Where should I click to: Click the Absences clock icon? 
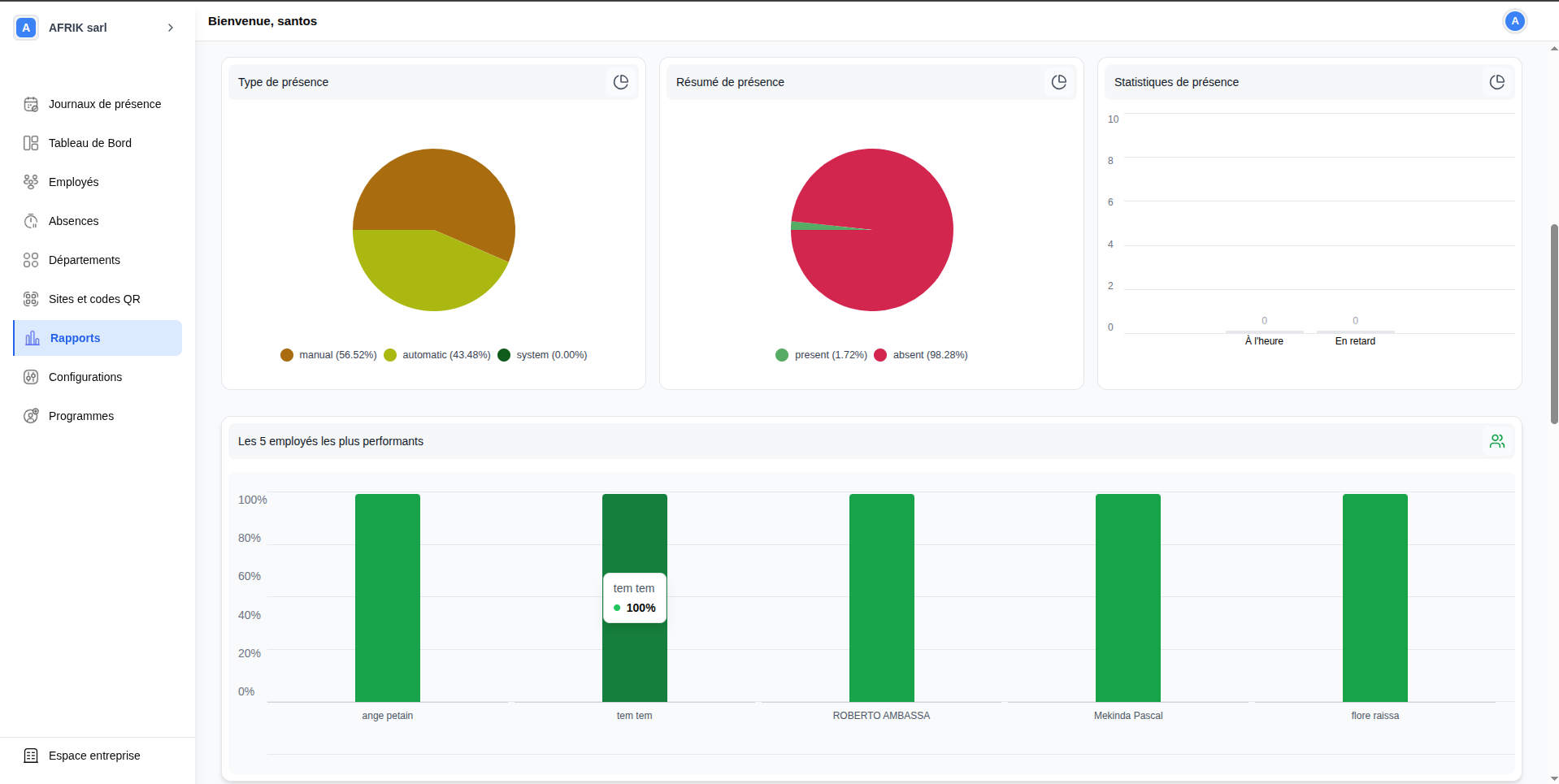pos(31,221)
